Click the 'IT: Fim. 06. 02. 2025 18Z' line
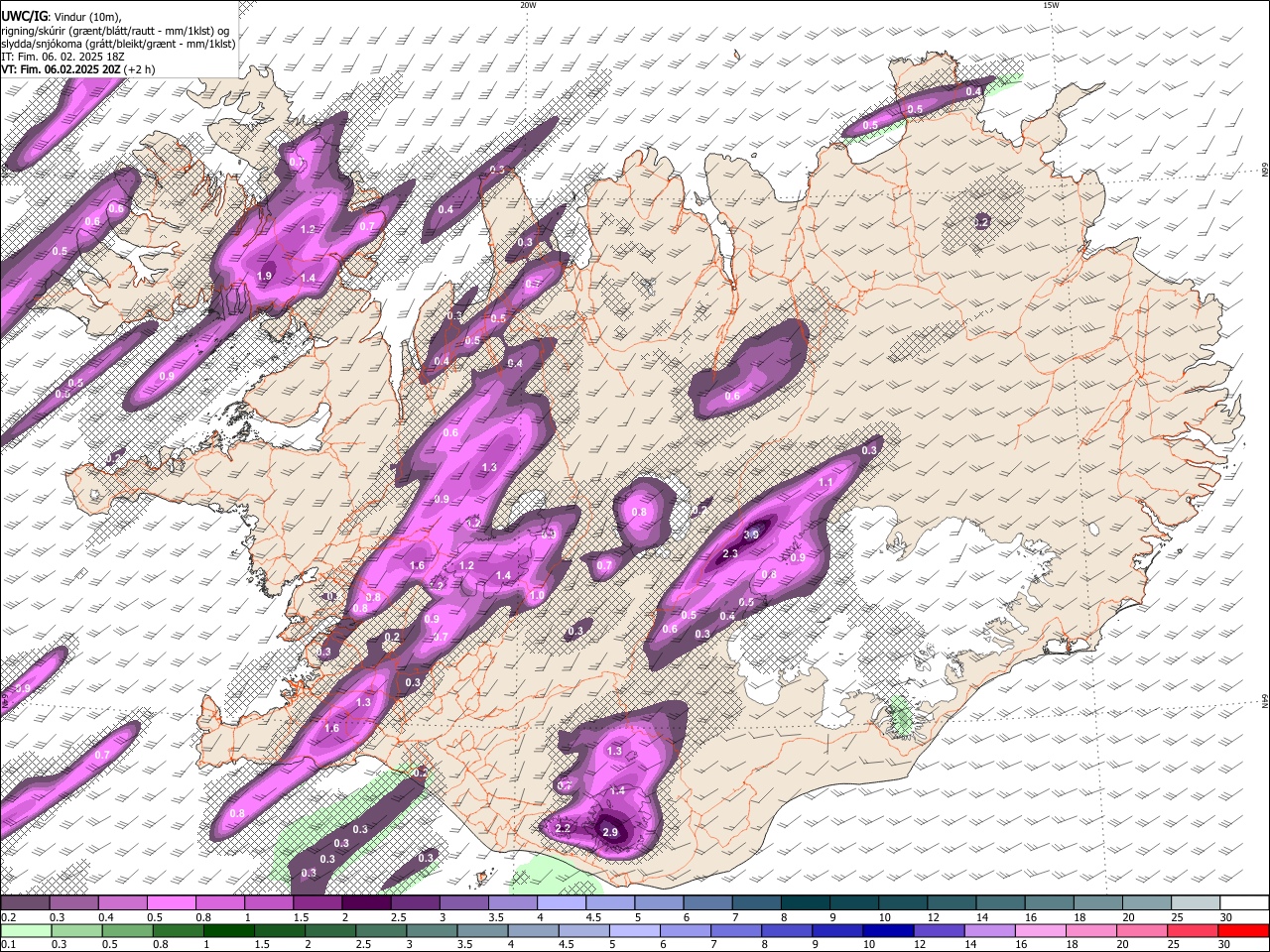 63,57
